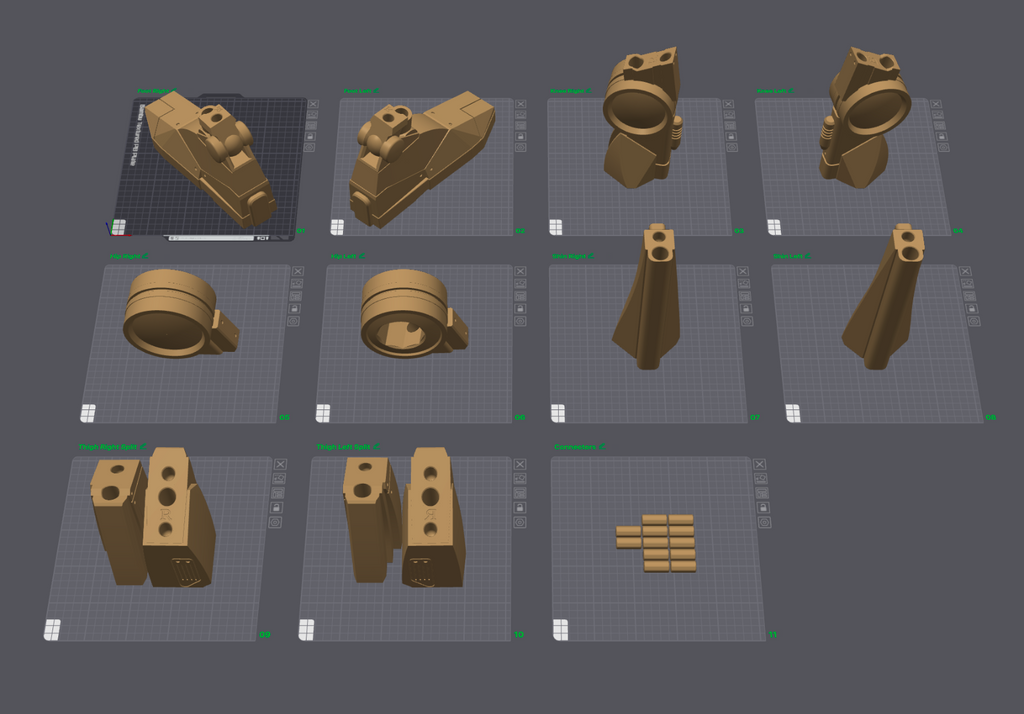Arrange objects on Knee Right plate
This screenshot has width=1024, height=714.
click(x=730, y=125)
